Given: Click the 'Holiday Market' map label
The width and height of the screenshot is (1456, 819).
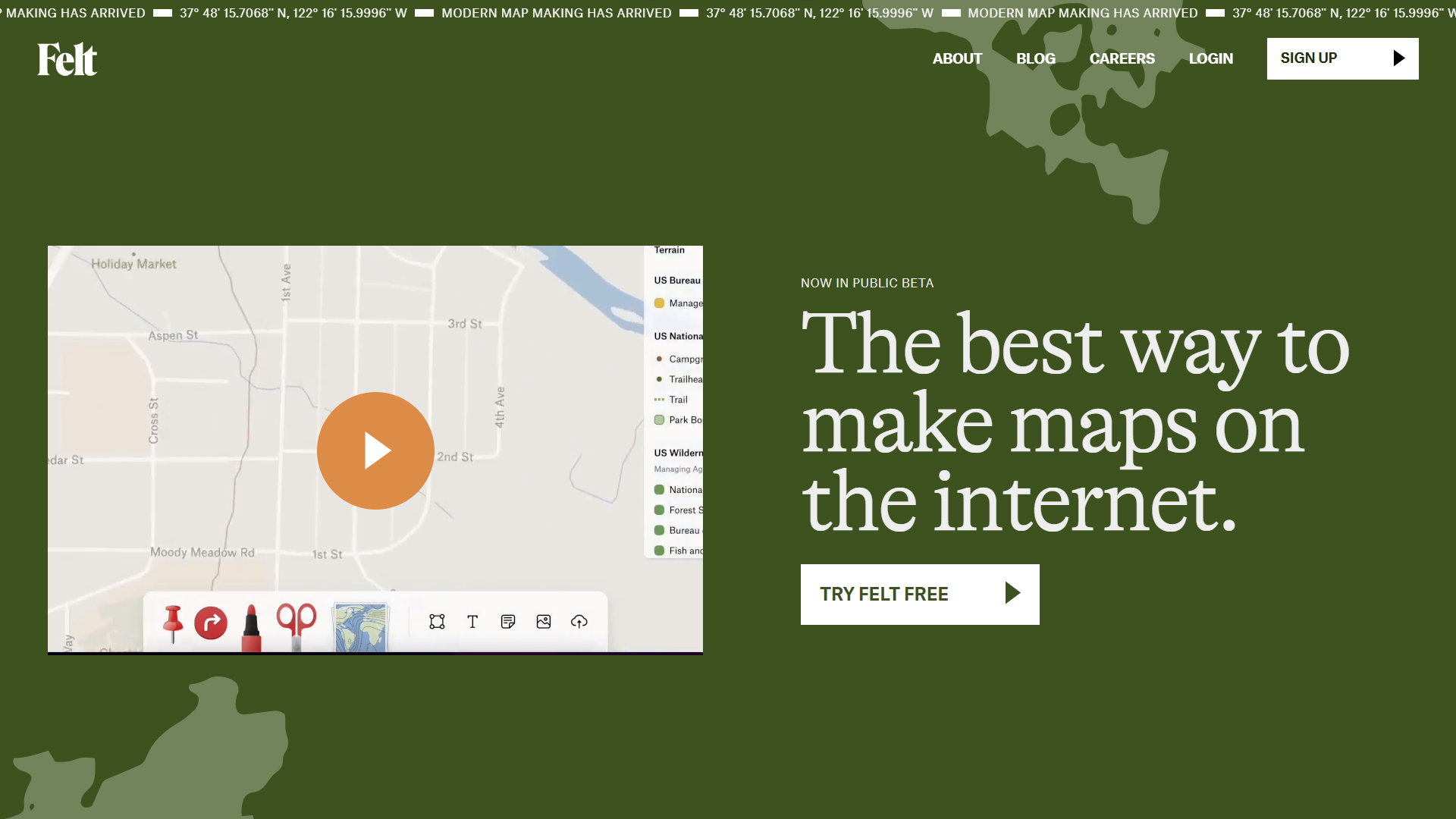Looking at the screenshot, I should click(x=133, y=264).
